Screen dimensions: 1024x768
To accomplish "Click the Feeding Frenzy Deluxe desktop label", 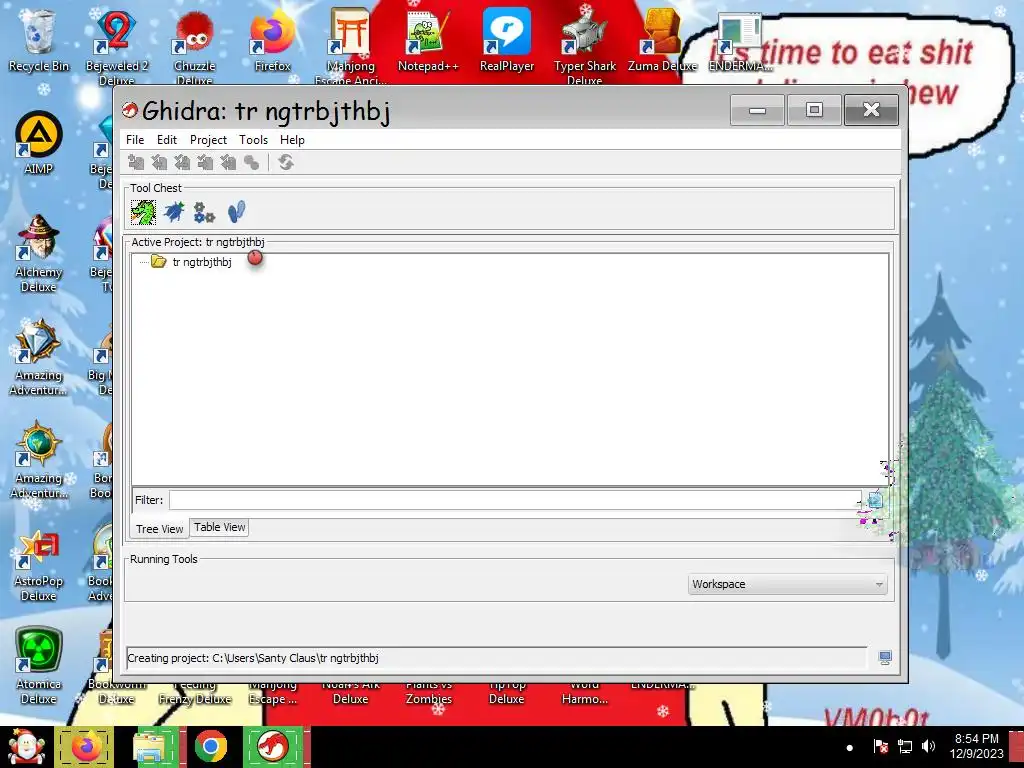I will pos(195,692).
